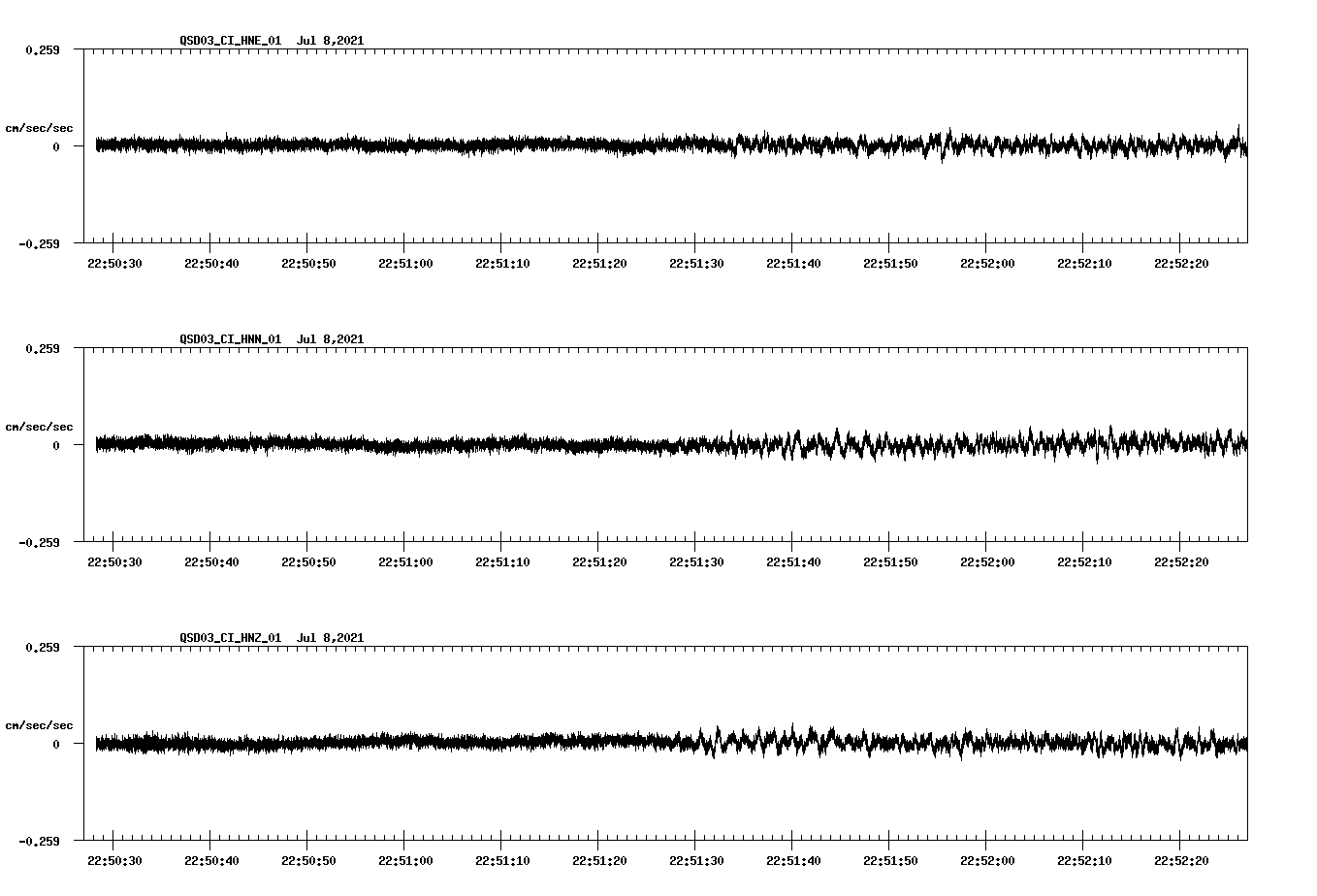
Task: Click the 22:50:50 time label on HNN axis
Action: click(x=308, y=562)
